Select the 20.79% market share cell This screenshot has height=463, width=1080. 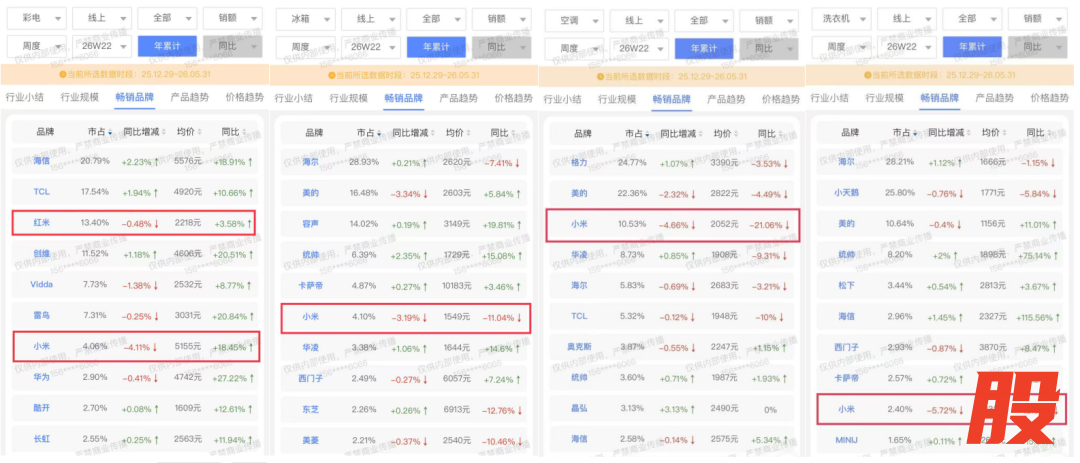pyautogui.click(x=95, y=161)
